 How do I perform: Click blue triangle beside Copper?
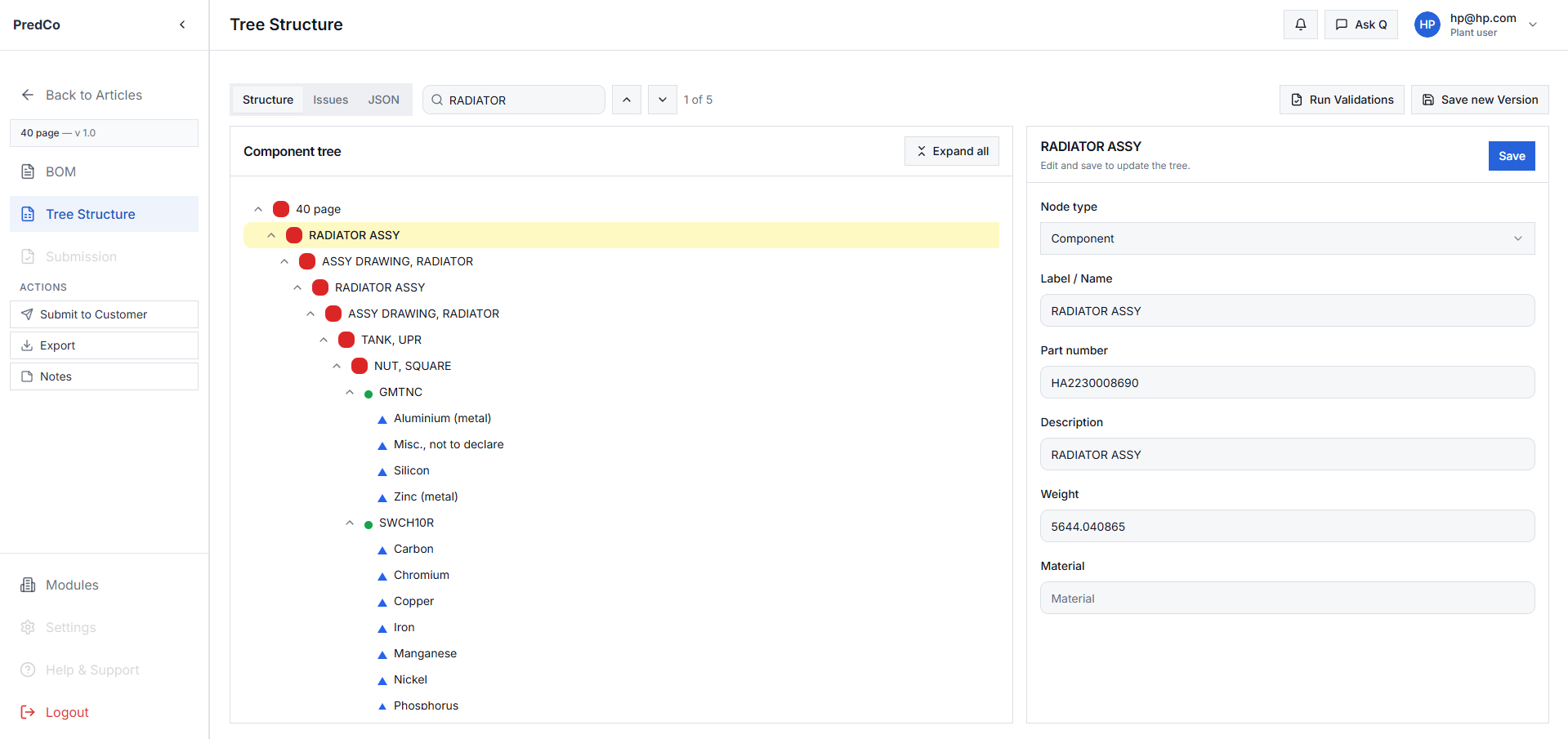coord(382,603)
